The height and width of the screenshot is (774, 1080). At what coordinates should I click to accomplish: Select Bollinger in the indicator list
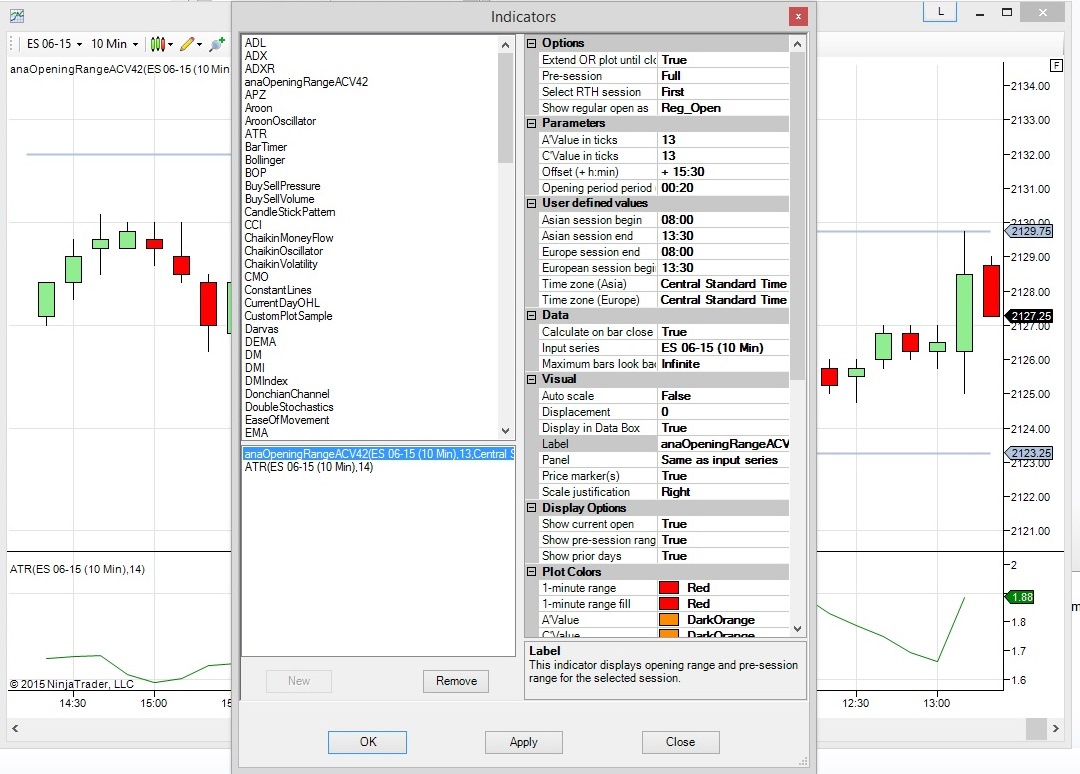pos(264,160)
